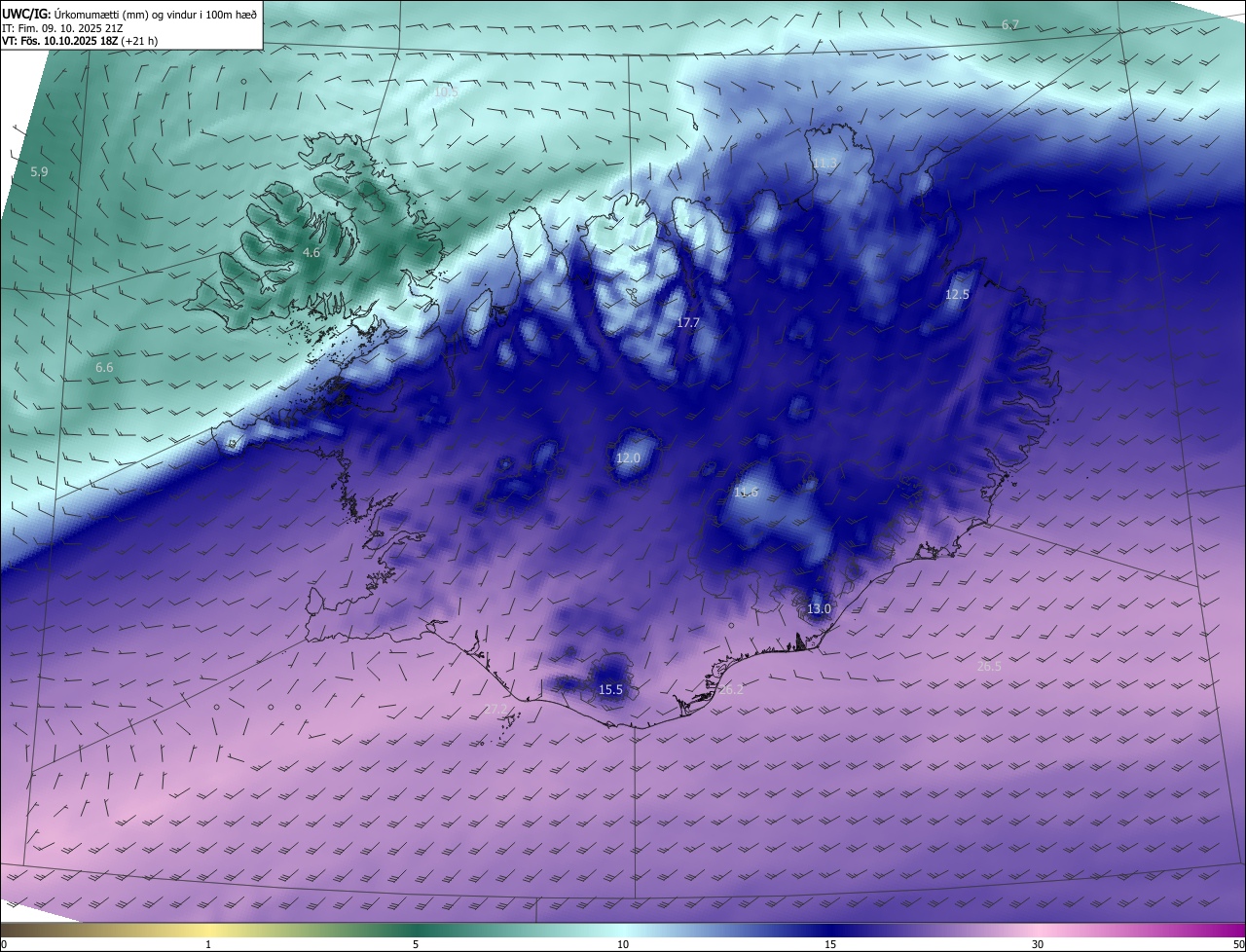The height and width of the screenshot is (952, 1246).
Task: Pick the 10 tick on the color scale
Action: coord(623,944)
